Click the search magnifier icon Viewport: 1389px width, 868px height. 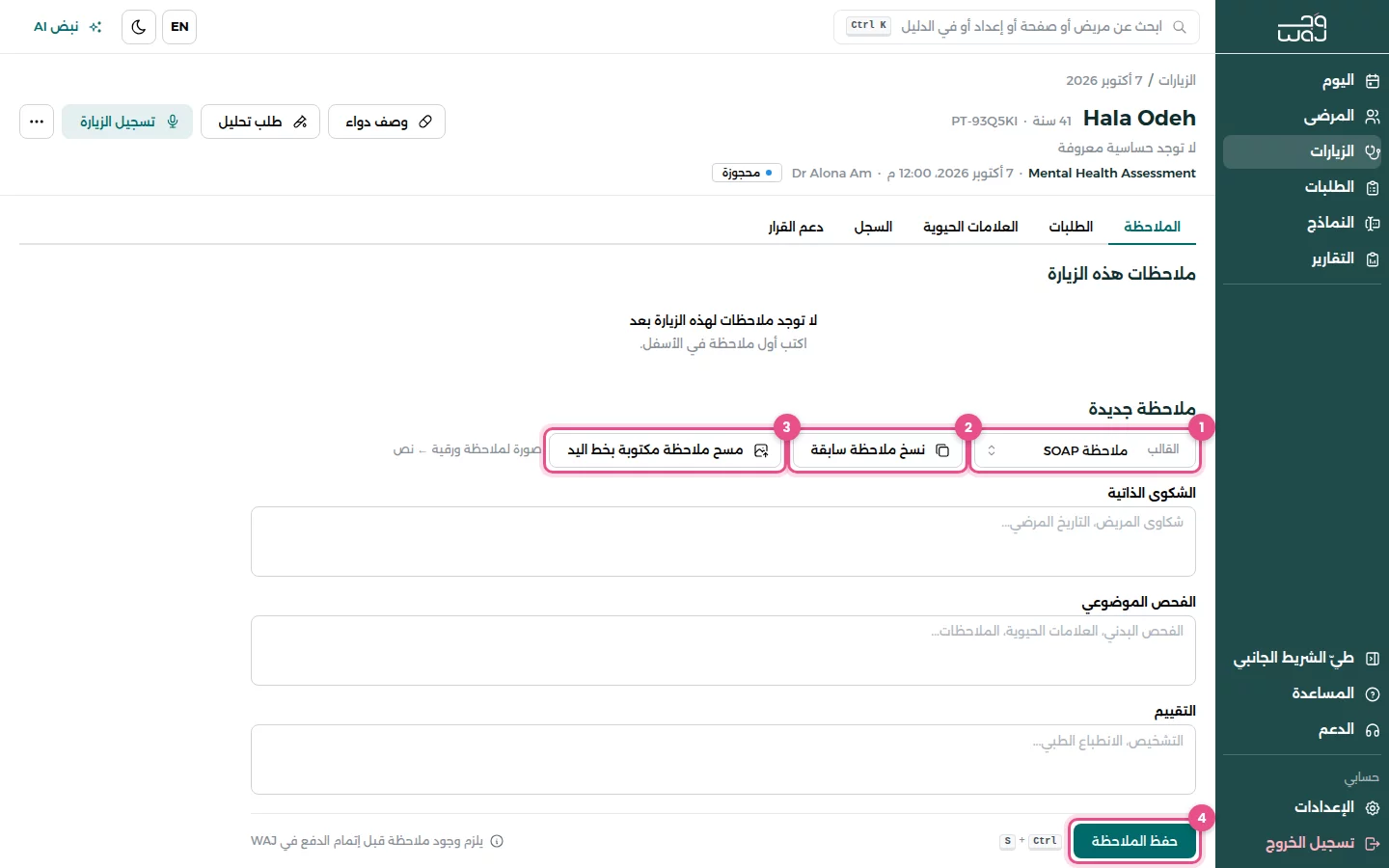click(1180, 27)
